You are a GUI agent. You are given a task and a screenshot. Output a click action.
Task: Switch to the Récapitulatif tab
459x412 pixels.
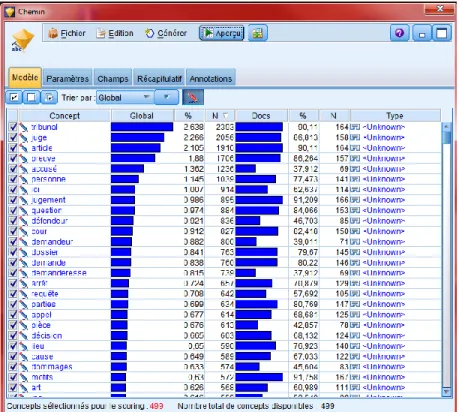coord(159,79)
